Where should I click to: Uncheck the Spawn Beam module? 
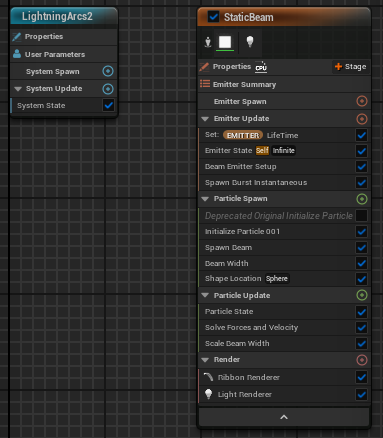pyautogui.click(x=361, y=247)
